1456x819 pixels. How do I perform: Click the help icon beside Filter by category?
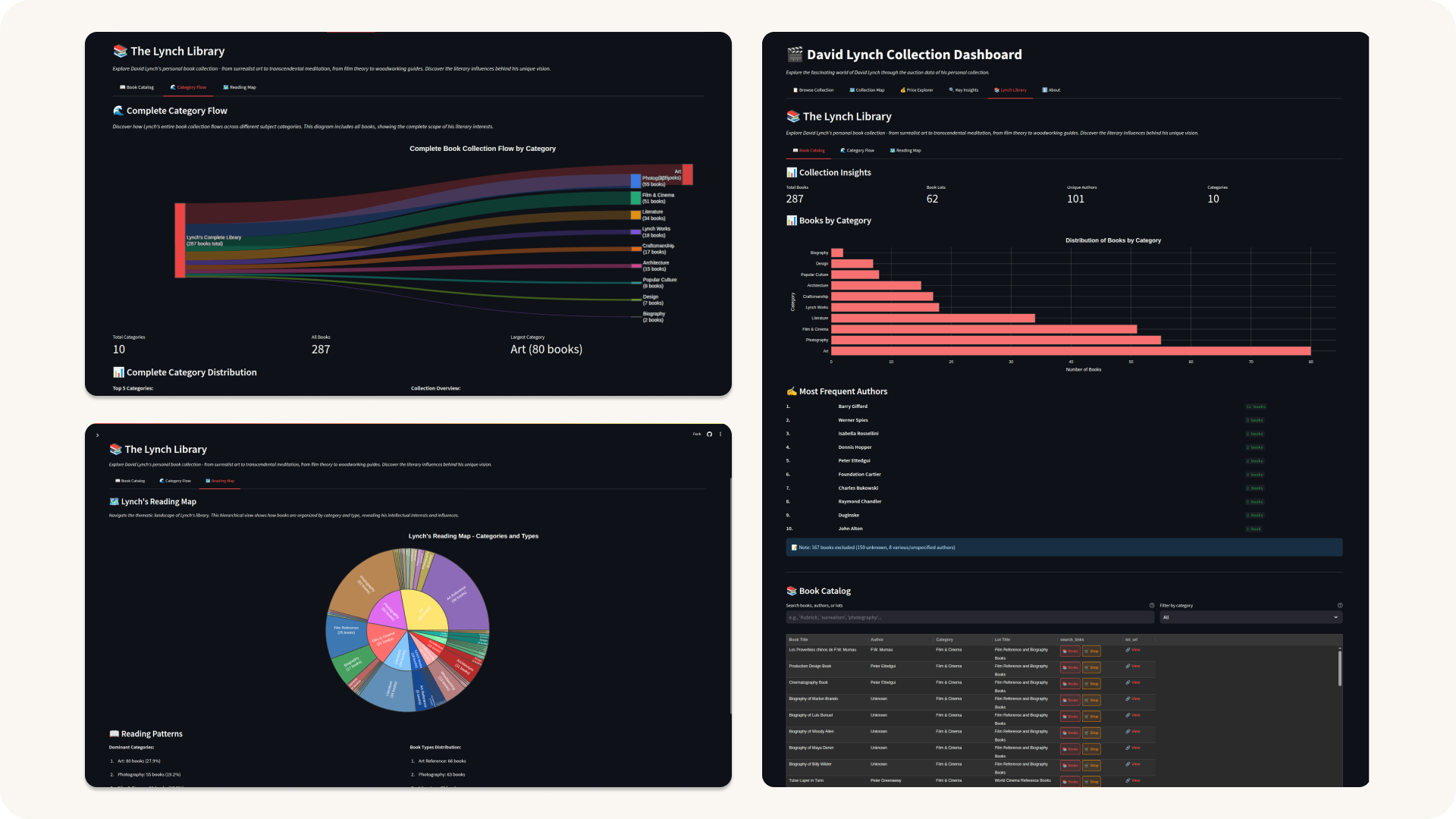point(1340,606)
